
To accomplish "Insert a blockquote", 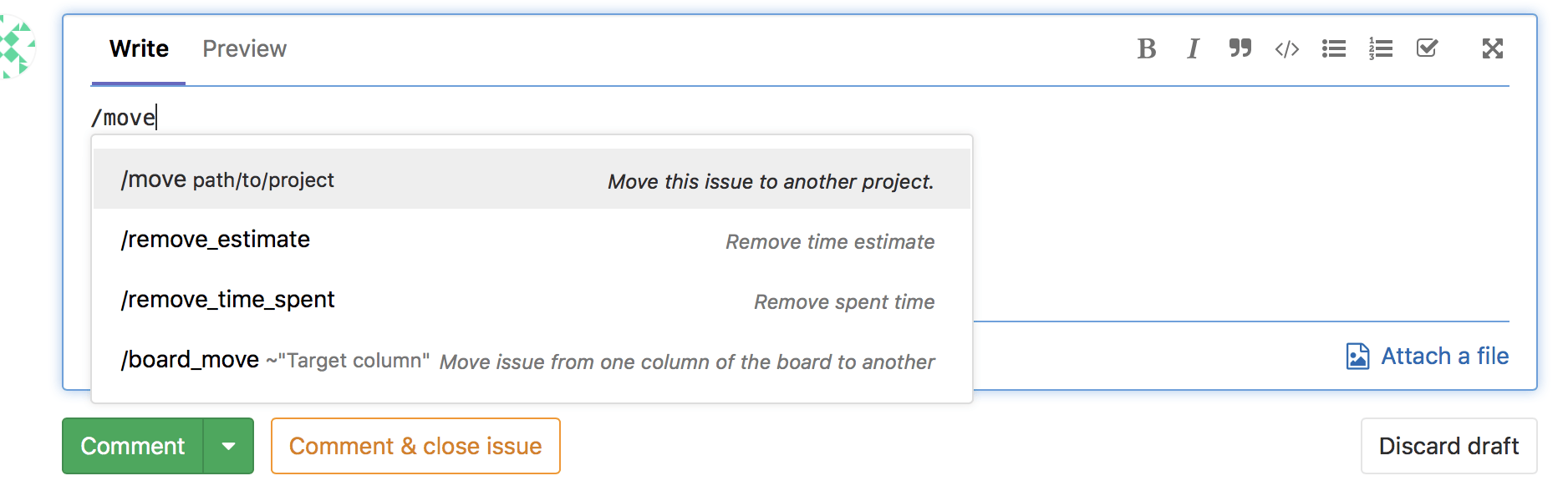I will pyautogui.click(x=1240, y=48).
